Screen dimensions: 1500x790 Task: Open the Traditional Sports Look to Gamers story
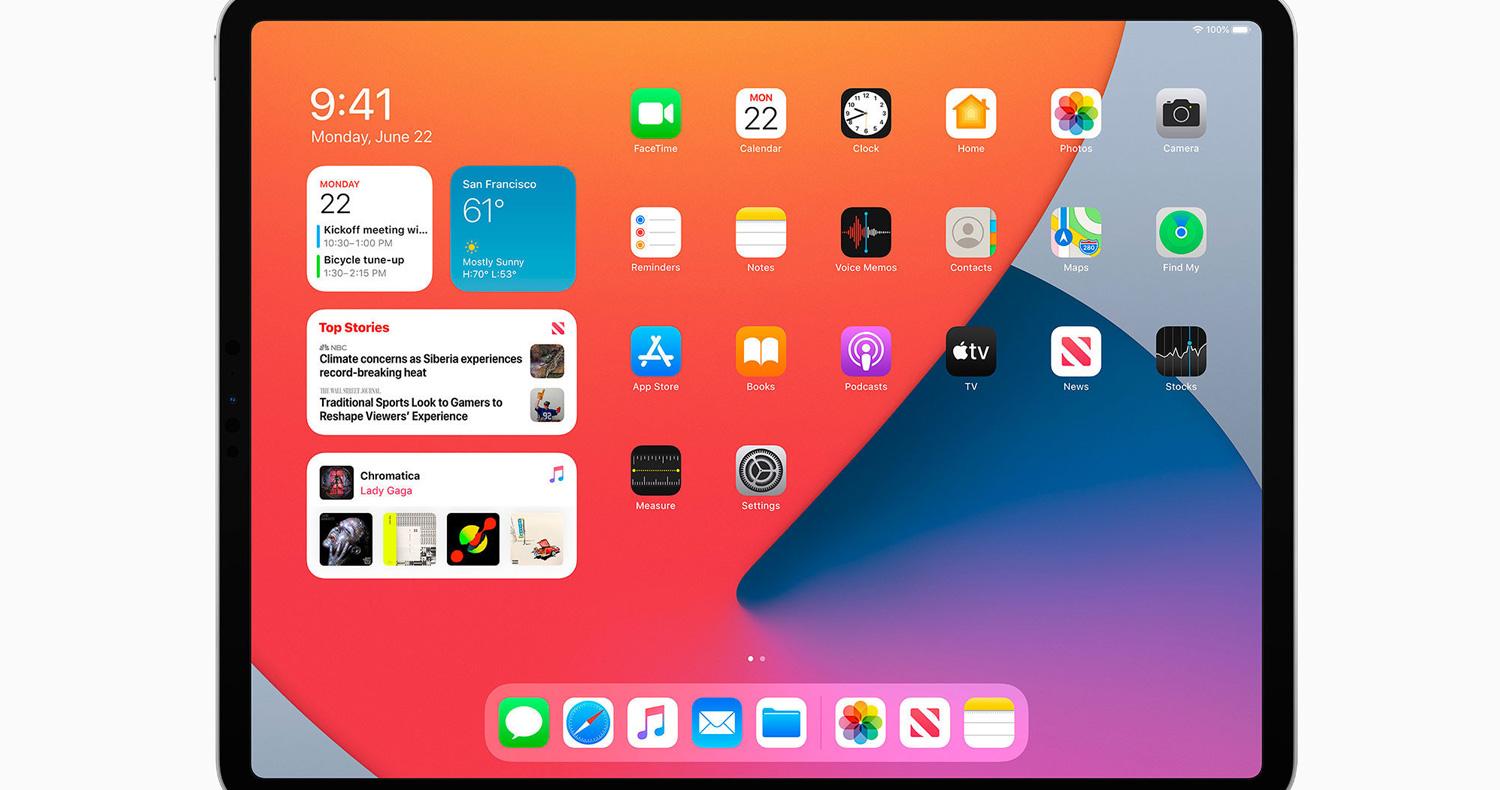(x=411, y=409)
